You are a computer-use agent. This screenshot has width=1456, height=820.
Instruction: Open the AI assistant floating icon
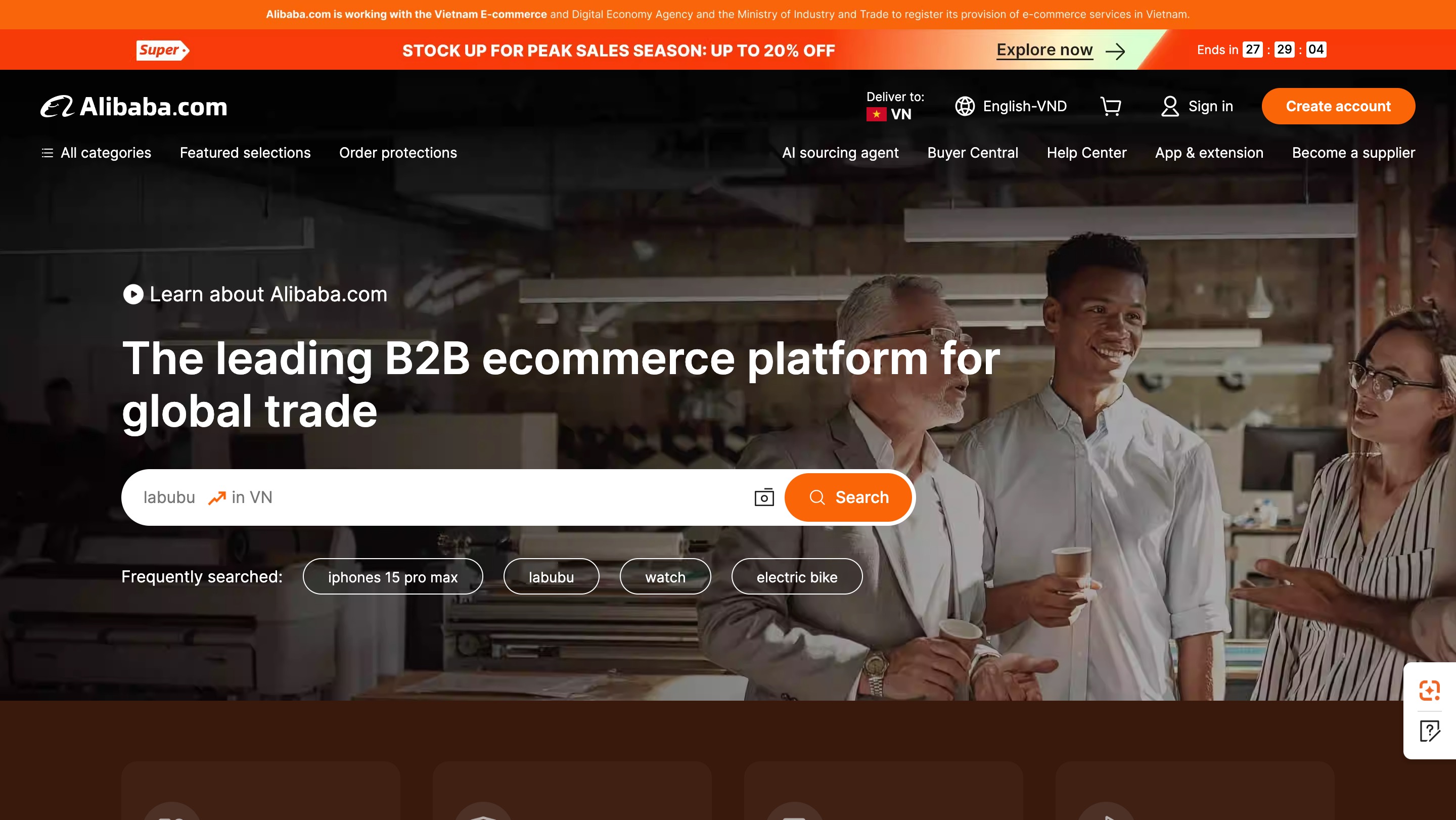click(1429, 690)
